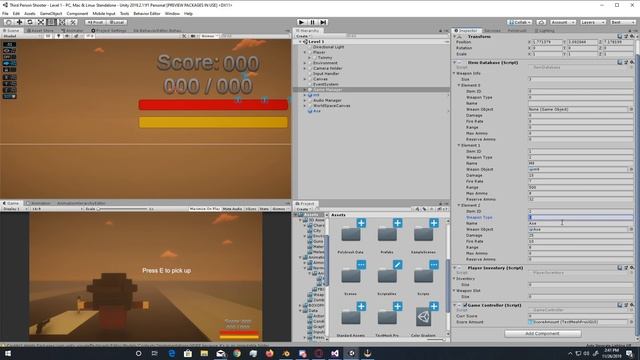Open Microsoft Edge from the taskbar
Image resolution: width=640 pixels, height=360 pixels.
point(171,353)
